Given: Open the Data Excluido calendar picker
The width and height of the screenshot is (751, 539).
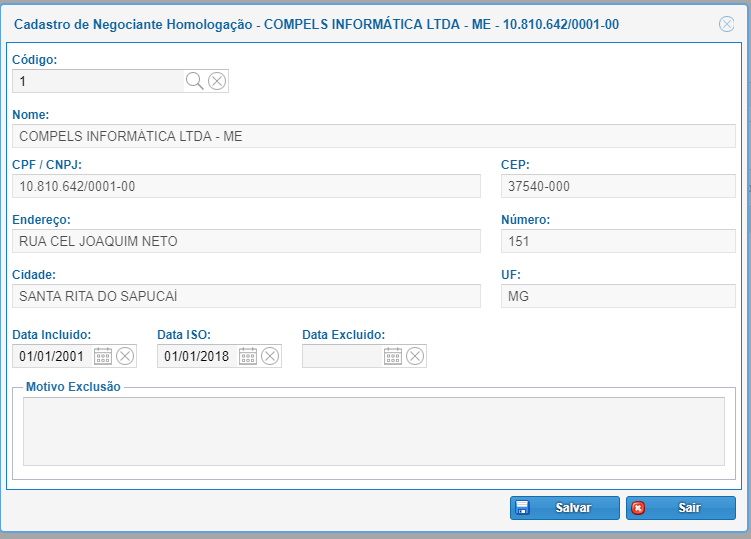Looking at the screenshot, I should 393,356.
